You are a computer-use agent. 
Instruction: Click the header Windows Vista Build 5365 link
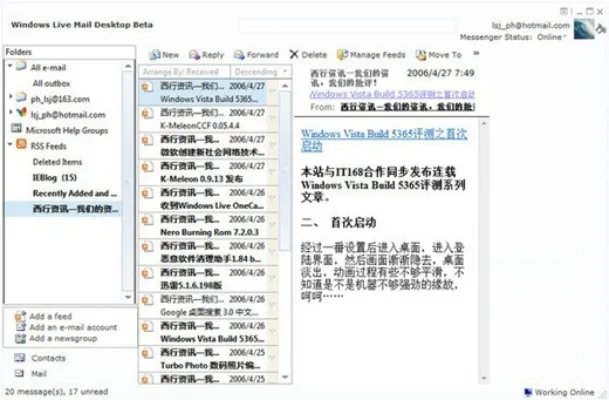pos(392,94)
